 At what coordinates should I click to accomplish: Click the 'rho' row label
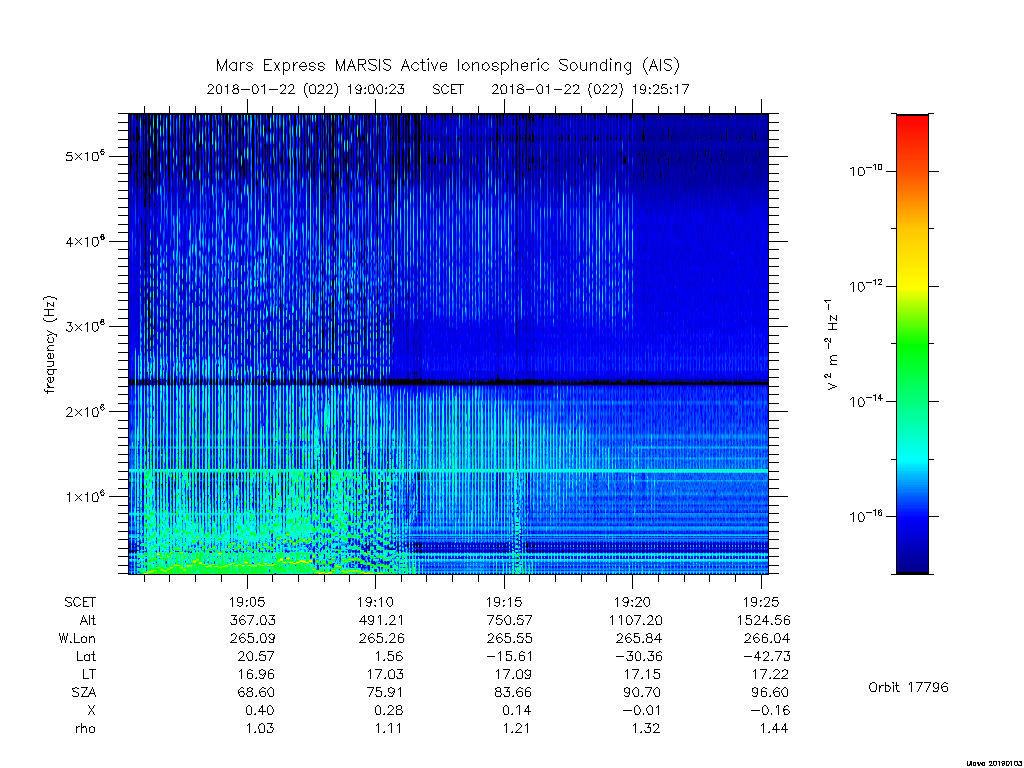(85, 728)
